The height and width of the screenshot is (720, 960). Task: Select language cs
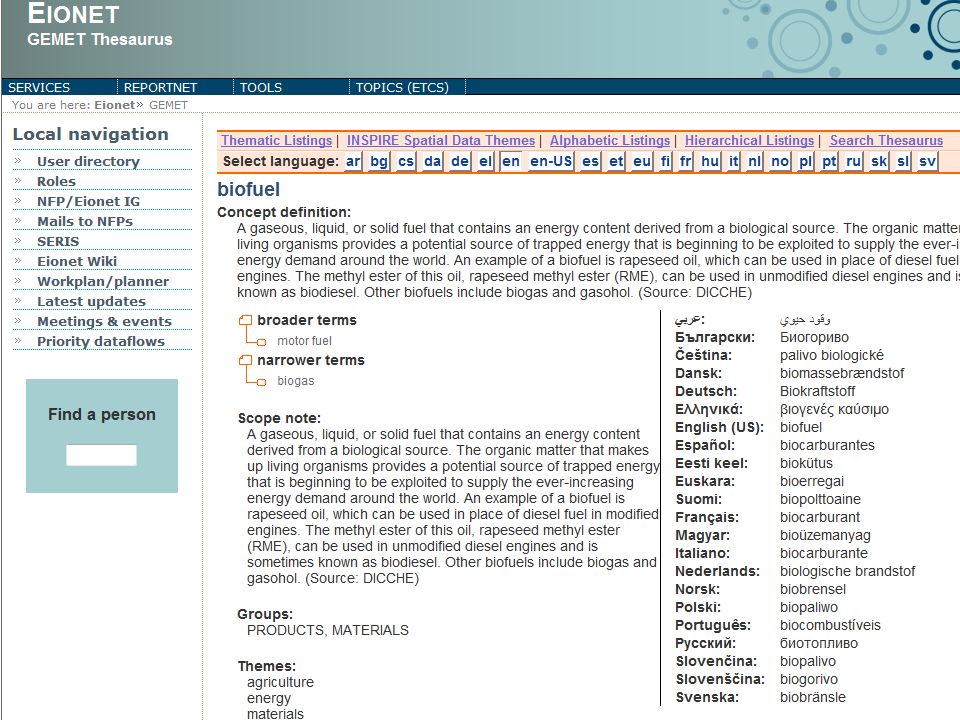(x=406, y=162)
